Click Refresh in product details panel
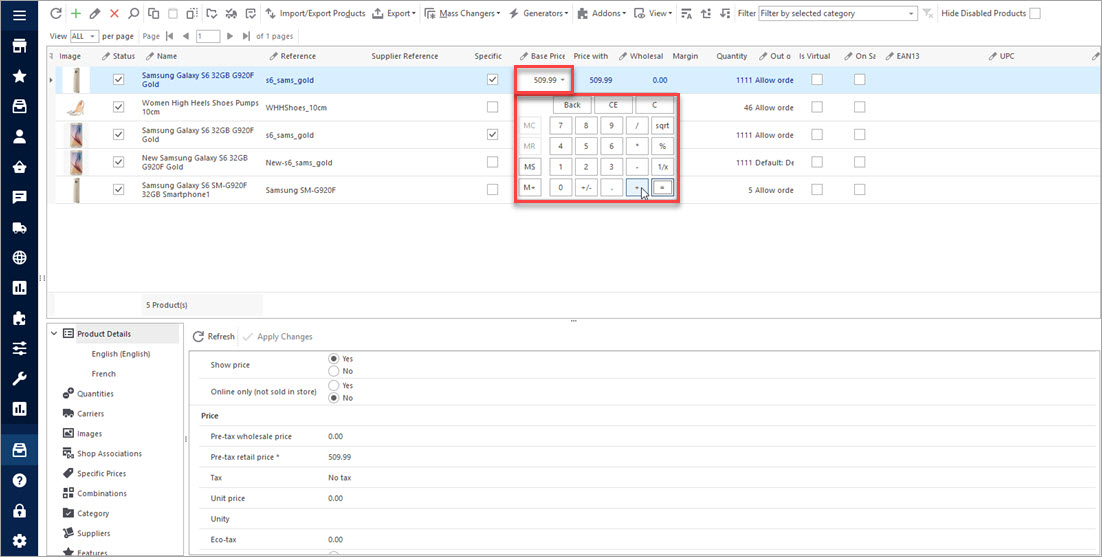 [214, 336]
